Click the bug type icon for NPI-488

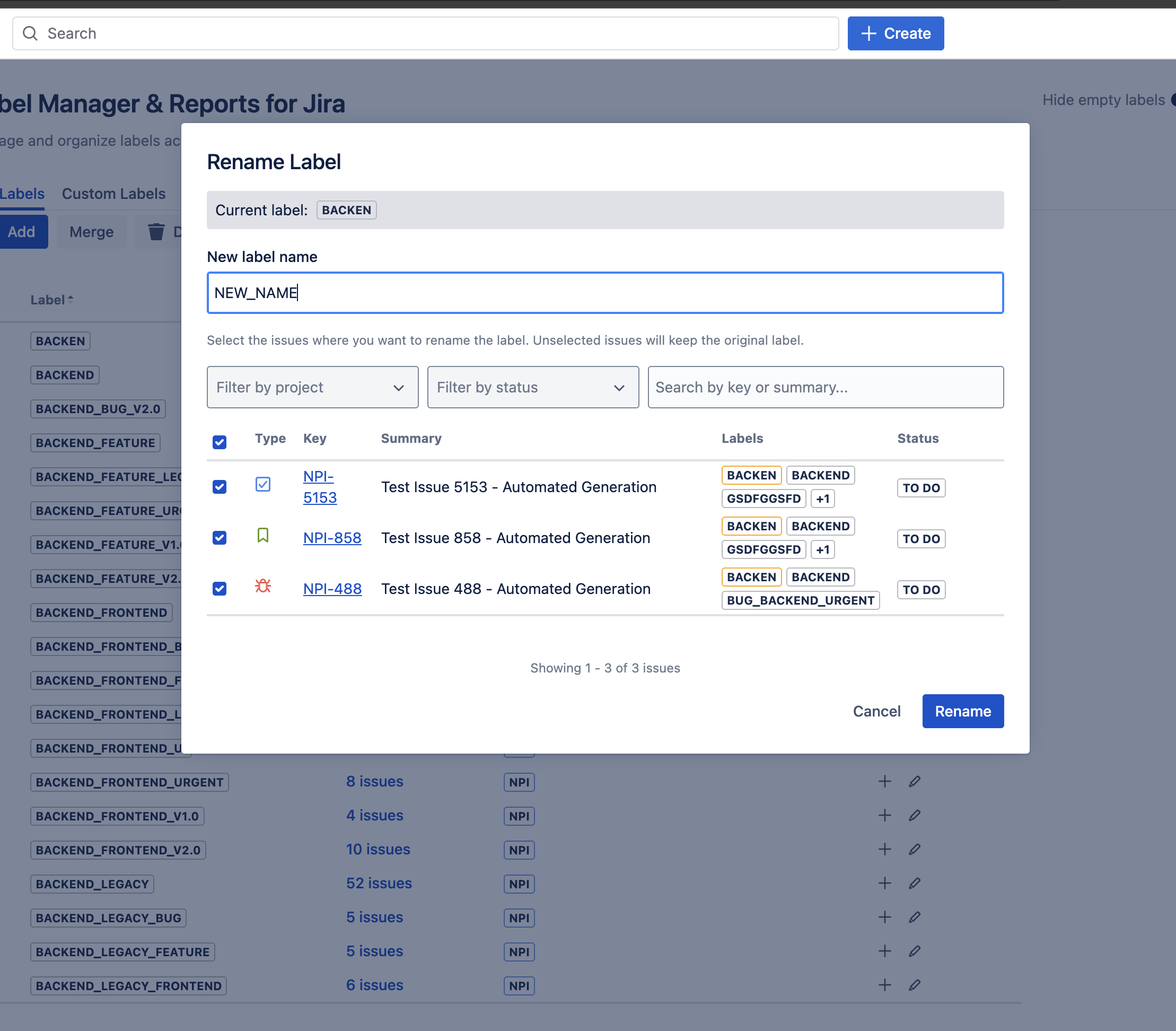[263, 586]
